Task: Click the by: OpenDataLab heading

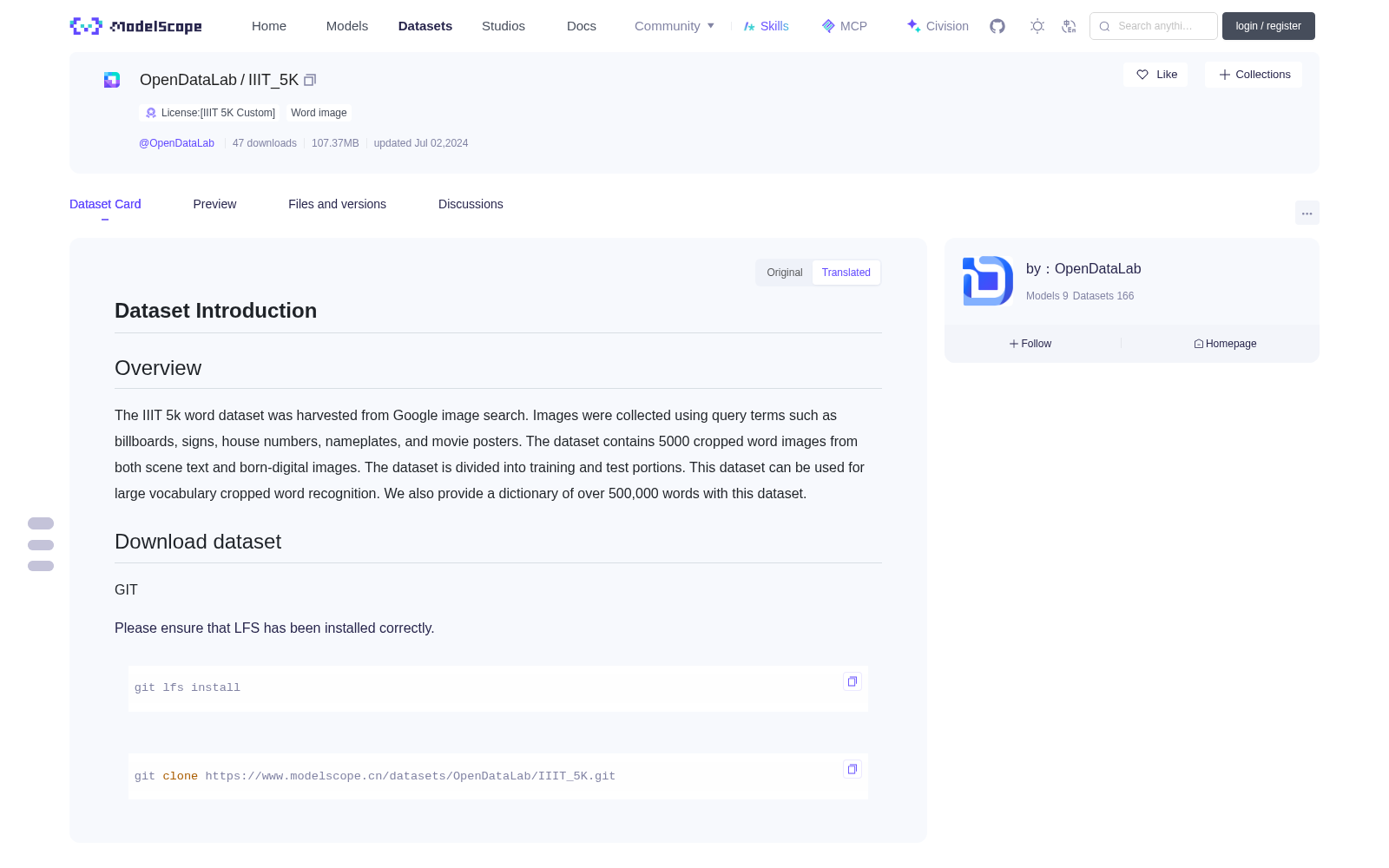Action: 1083,269
